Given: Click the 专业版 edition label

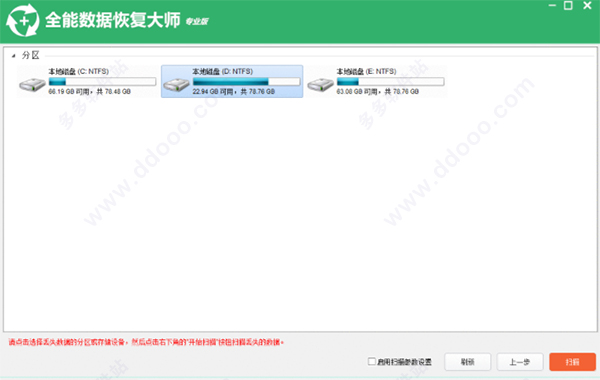Looking at the screenshot, I should coord(197,21).
